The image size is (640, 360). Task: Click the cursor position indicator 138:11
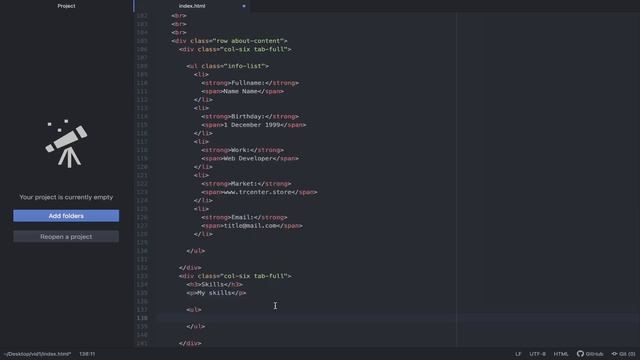(x=87, y=354)
